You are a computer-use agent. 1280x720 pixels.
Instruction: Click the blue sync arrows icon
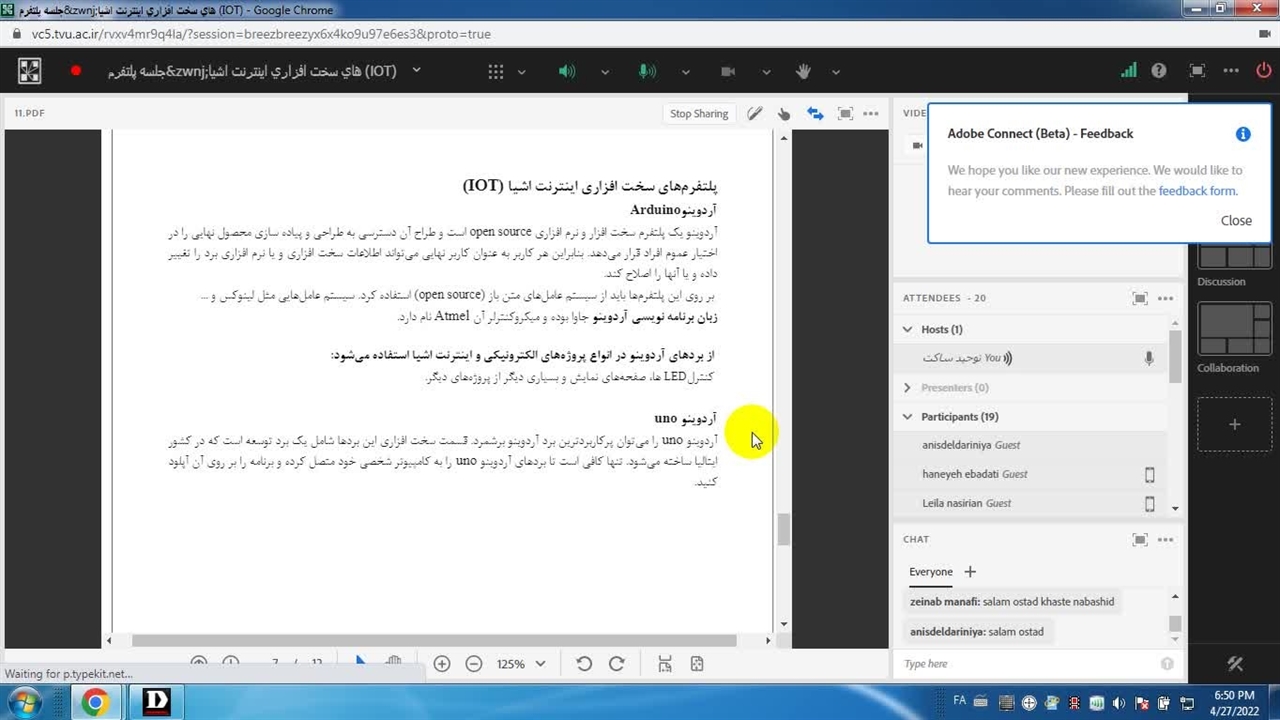[x=815, y=114]
